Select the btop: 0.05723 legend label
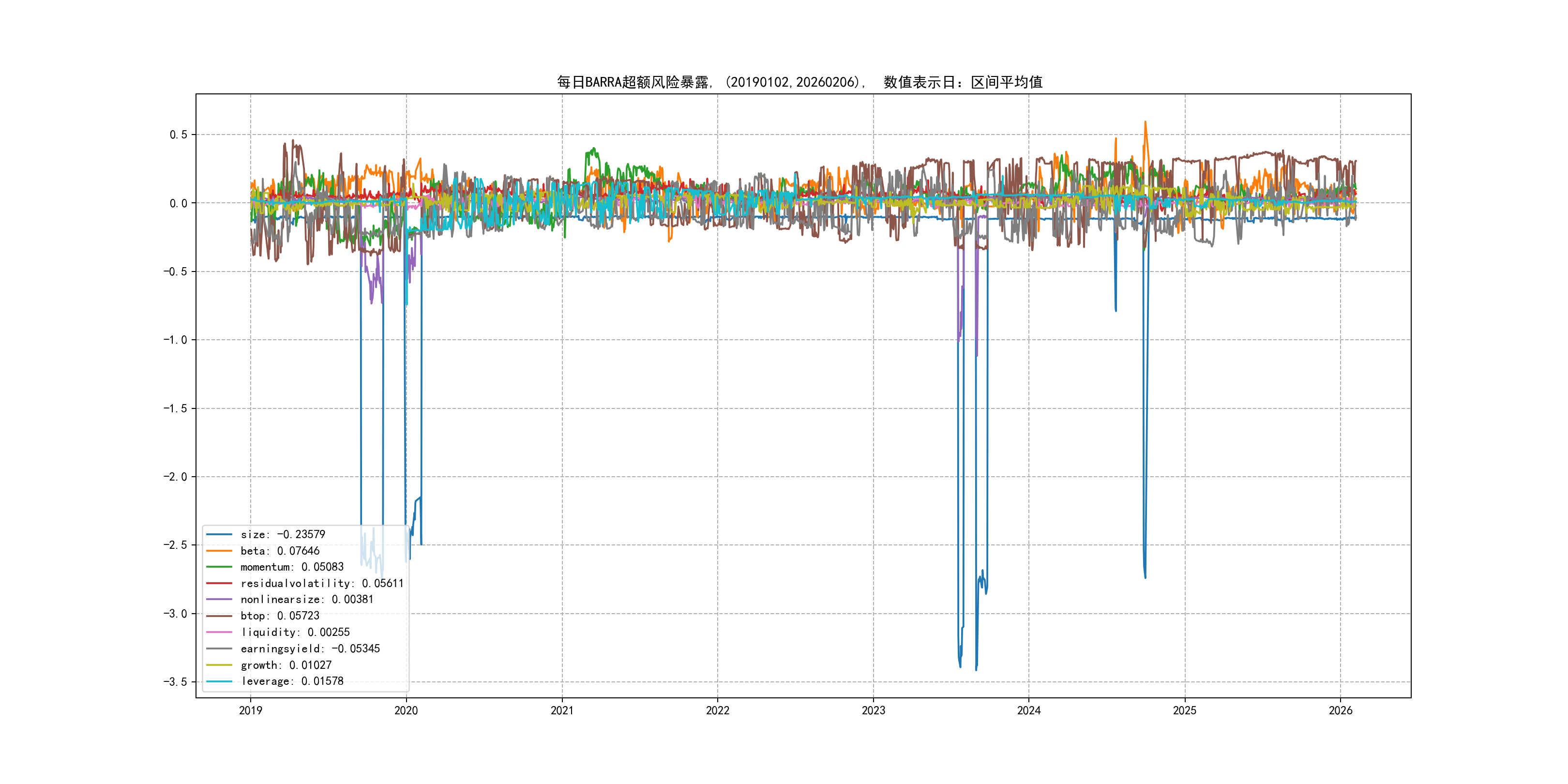This screenshot has width=1568, height=784. click(279, 616)
